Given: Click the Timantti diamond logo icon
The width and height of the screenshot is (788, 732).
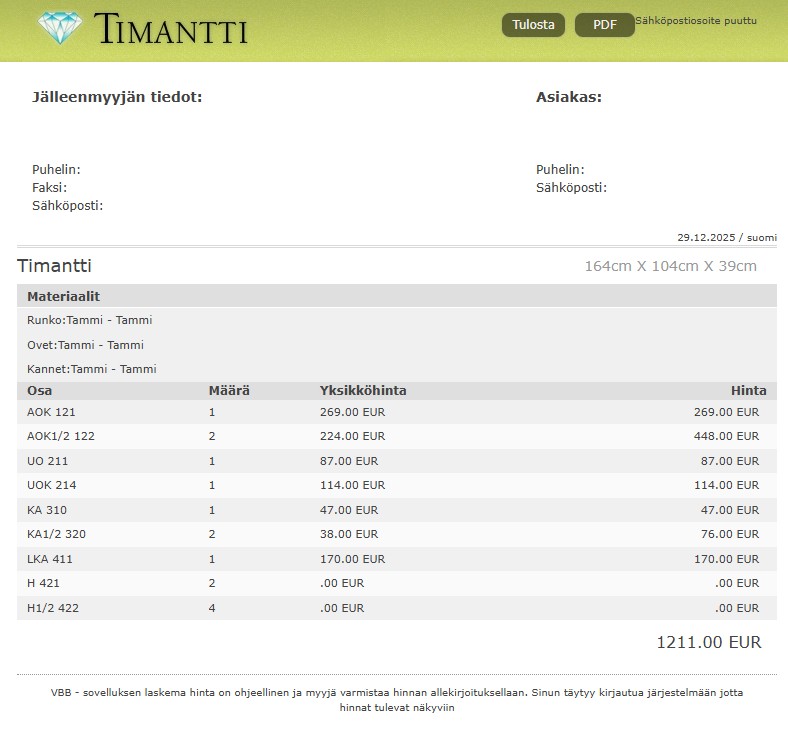Looking at the screenshot, I should coord(61,28).
